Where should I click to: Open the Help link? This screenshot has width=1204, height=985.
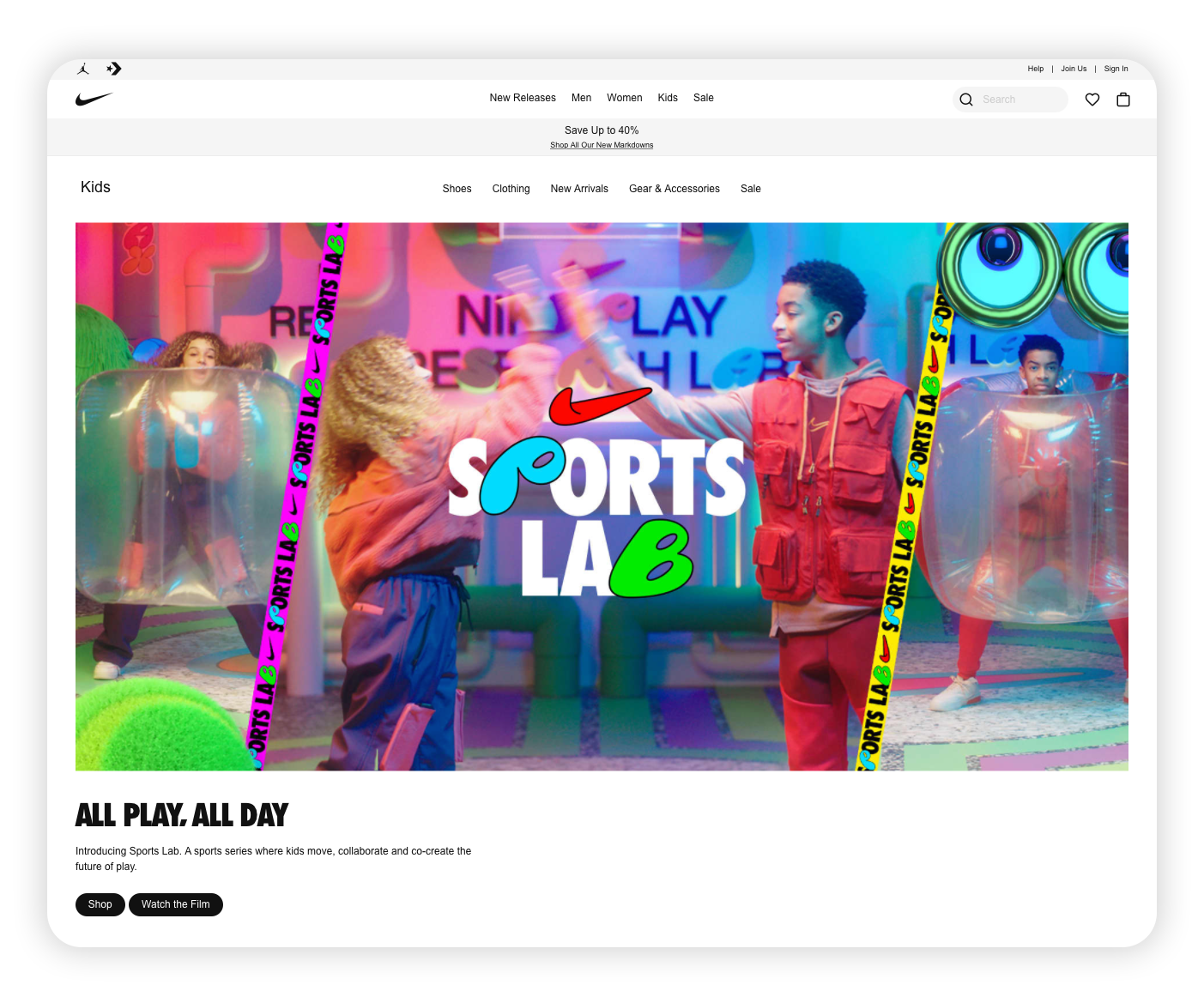coord(1036,69)
